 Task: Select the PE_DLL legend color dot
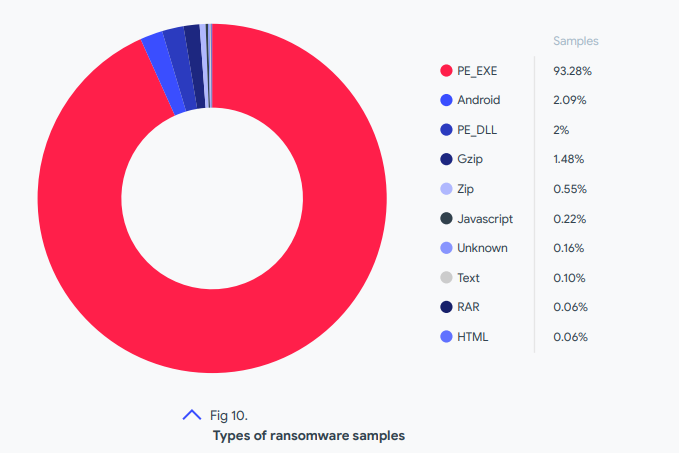pyautogui.click(x=446, y=130)
